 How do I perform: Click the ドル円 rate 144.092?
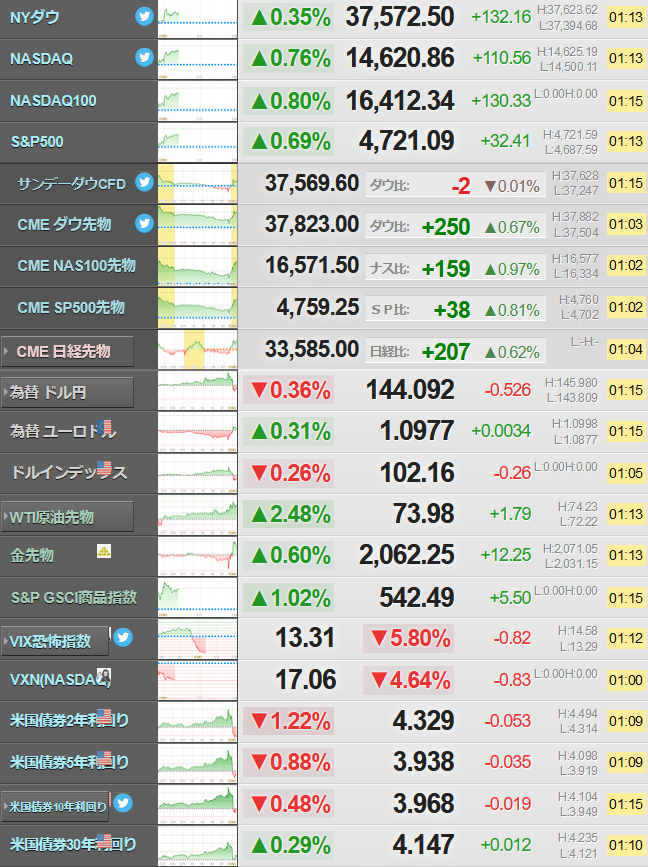(x=410, y=390)
